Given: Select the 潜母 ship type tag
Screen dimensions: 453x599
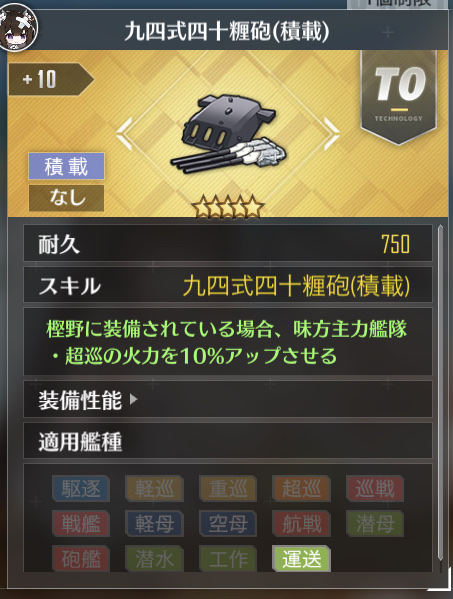Looking at the screenshot, I should 375,524.
